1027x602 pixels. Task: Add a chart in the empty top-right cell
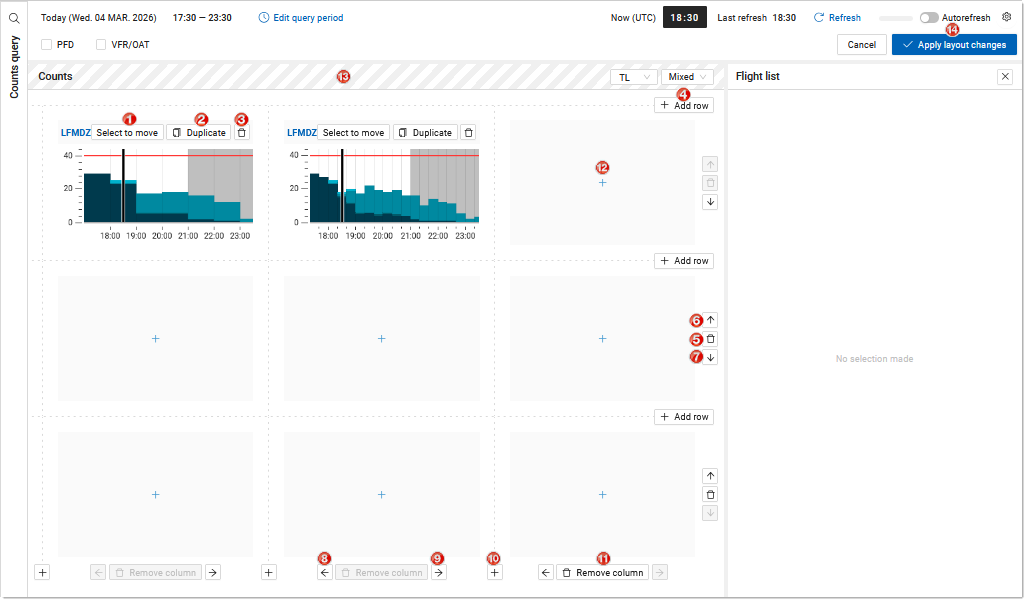[x=602, y=183]
